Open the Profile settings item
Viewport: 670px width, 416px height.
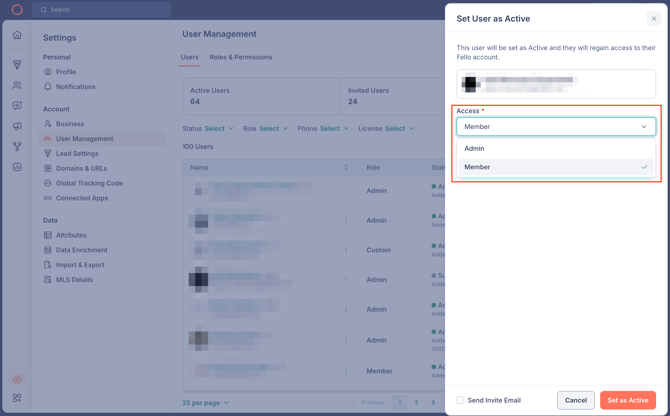[x=66, y=72]
